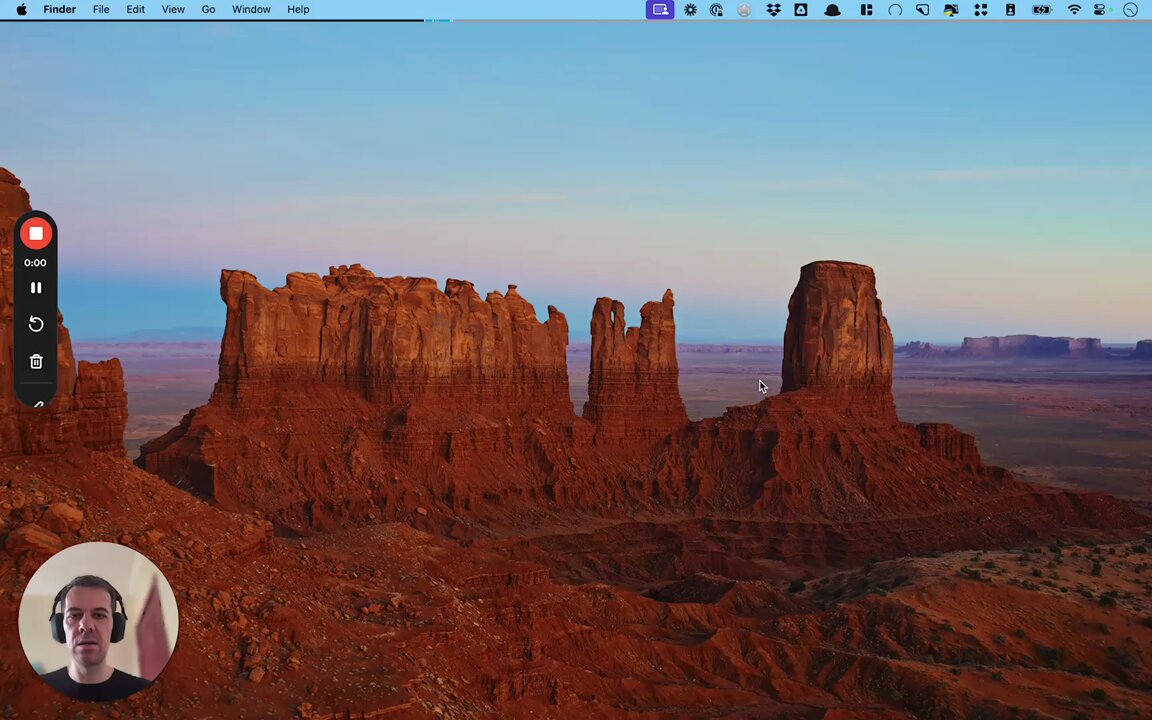This screenshot has width=1152, height=720.
Task: Open the Edit menu
Action: coord(135,10)
